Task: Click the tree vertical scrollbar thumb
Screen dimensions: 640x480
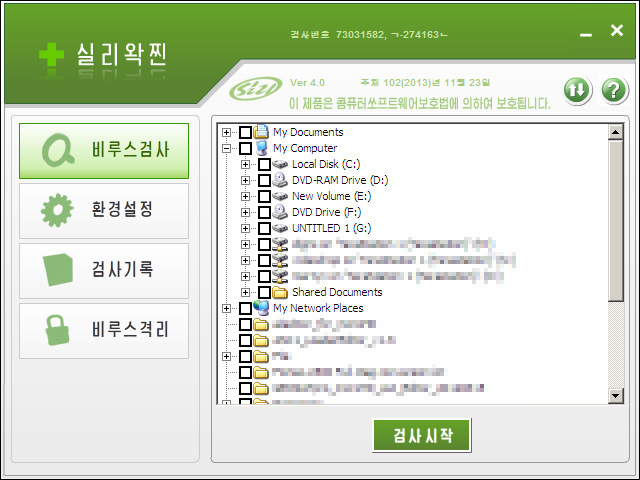Action: click(x=616, y=221)
